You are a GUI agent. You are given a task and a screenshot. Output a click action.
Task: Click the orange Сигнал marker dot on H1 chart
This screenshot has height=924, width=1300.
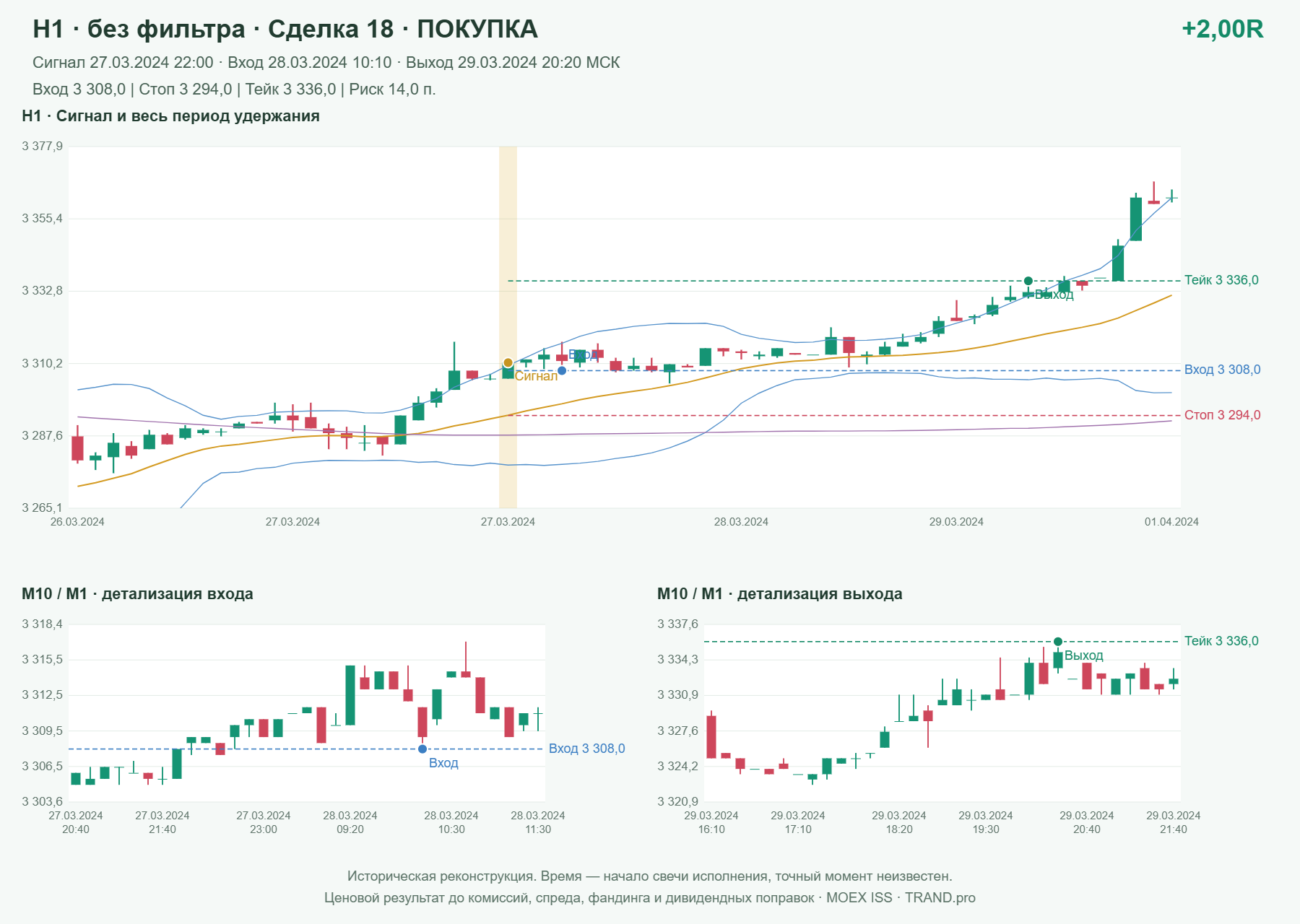[508, 363]
